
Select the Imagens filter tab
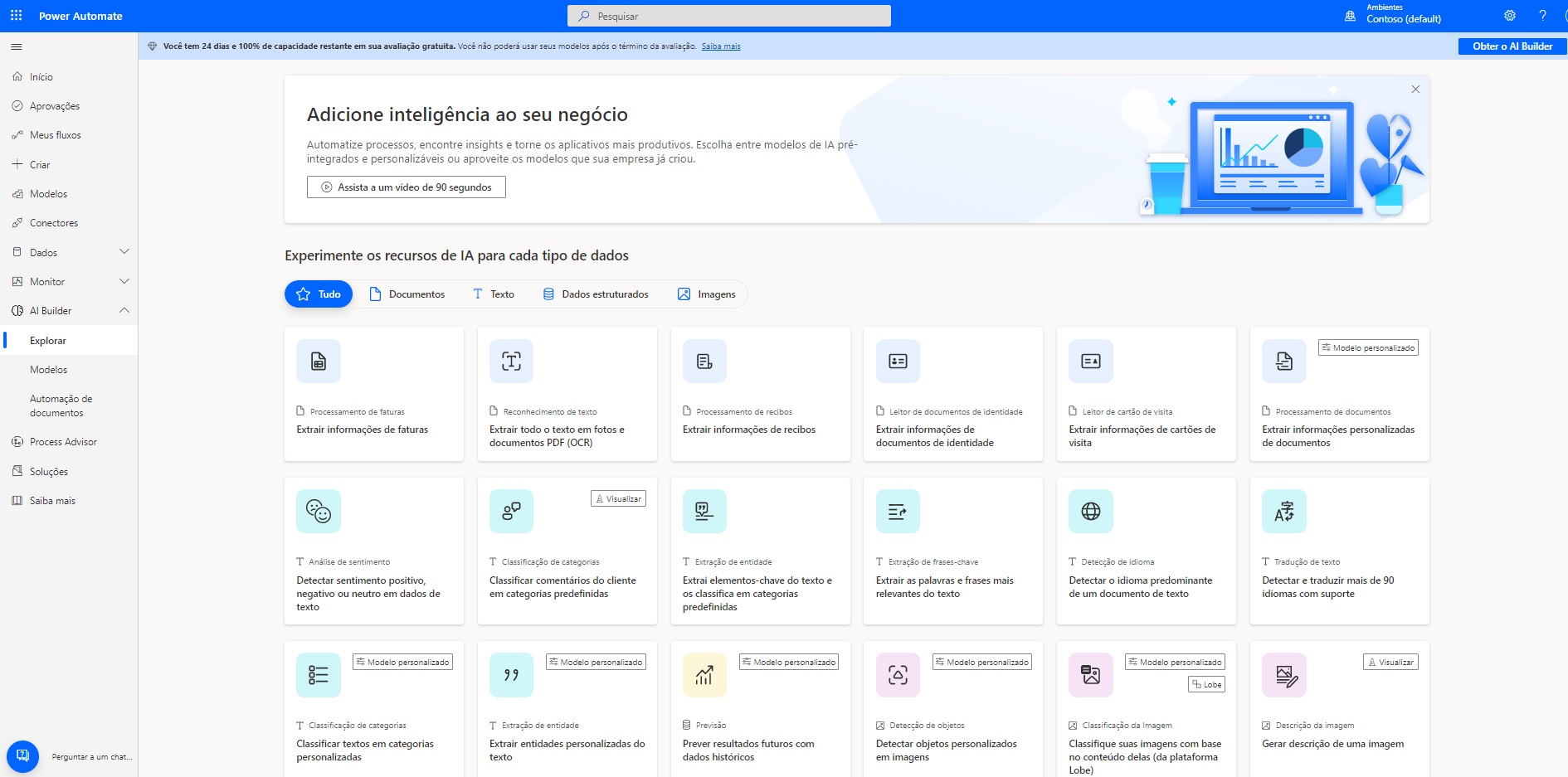(x=707, y=294)
